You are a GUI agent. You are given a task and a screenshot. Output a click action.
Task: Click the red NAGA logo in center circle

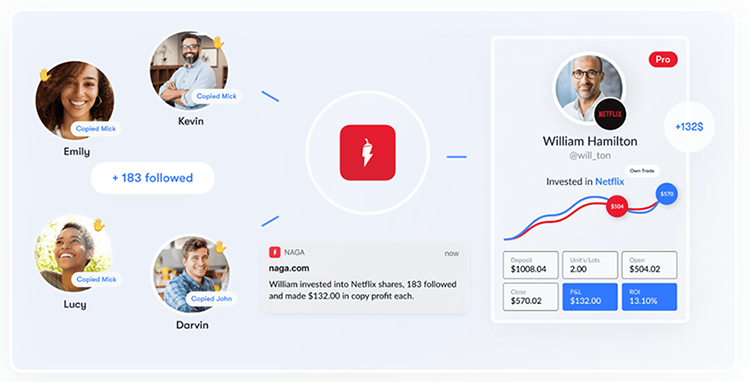367,153
